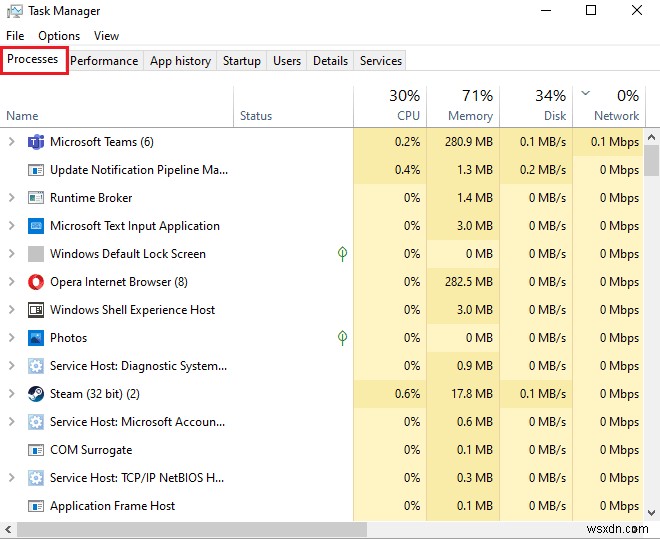Viewport: 660px width, 539px height.
Task: Click the Service Host Microsoft Account gear icon
Action: click(x=36, y=422)
